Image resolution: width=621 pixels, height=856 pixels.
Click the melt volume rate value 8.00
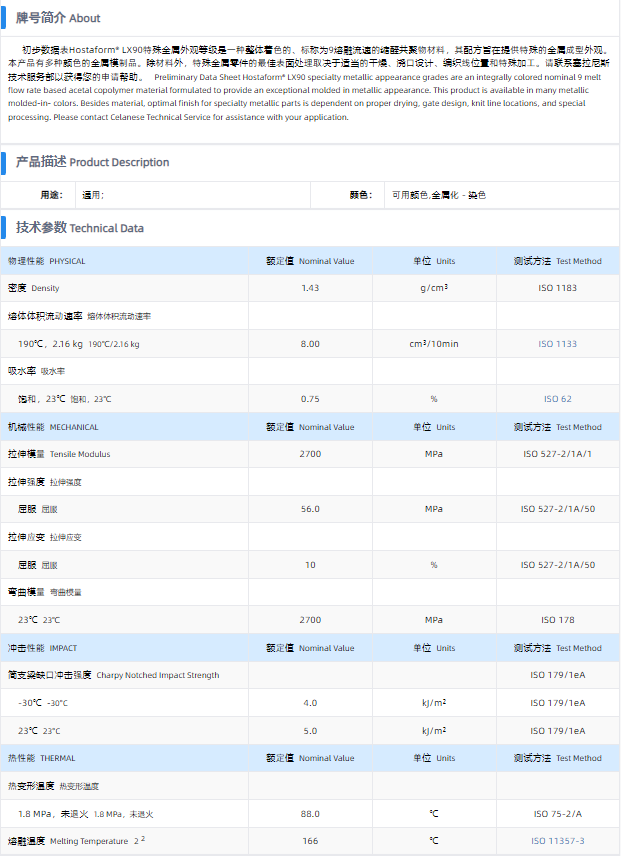pos(310,344)
